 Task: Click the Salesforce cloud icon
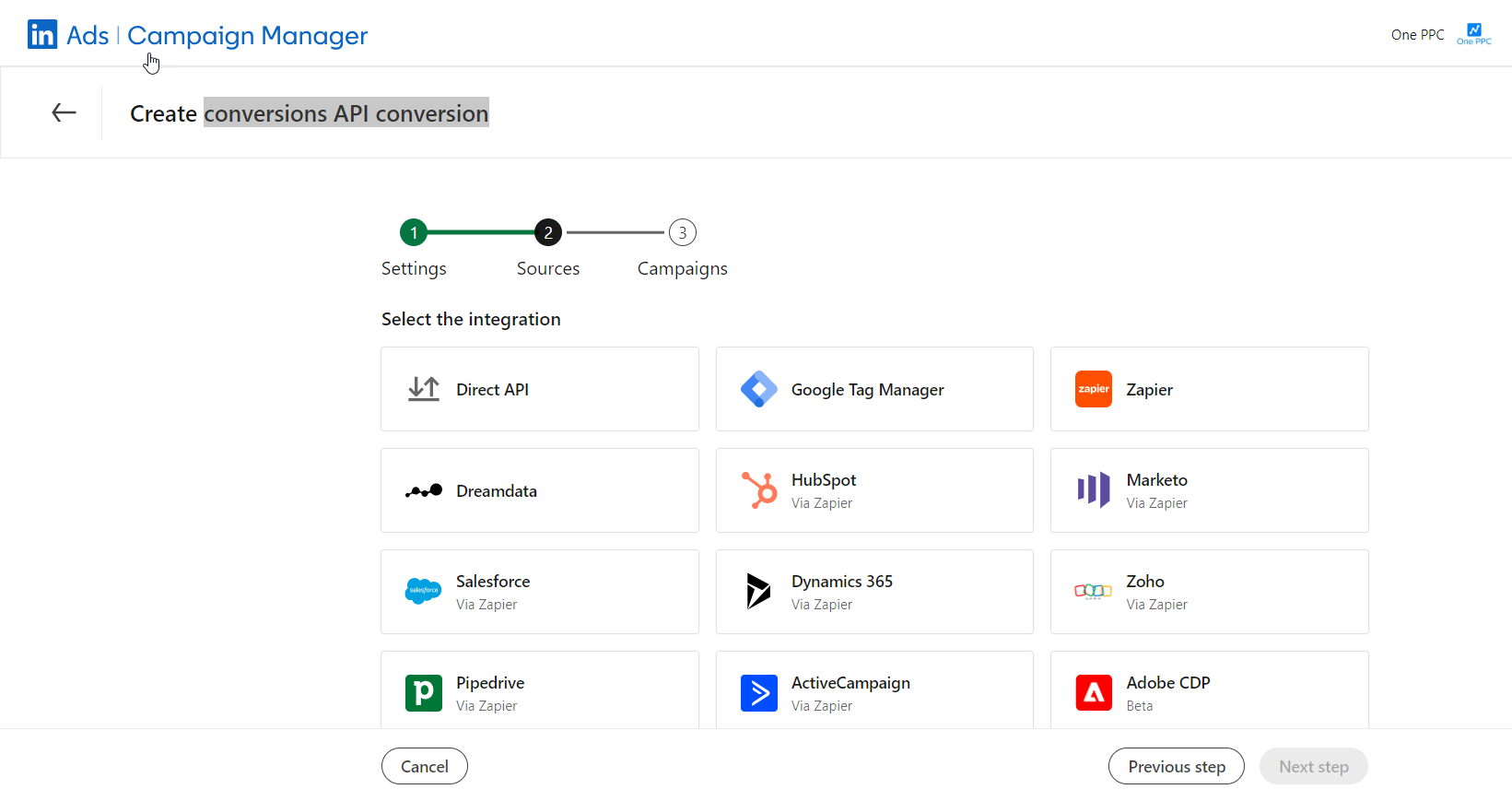[424, 591]
